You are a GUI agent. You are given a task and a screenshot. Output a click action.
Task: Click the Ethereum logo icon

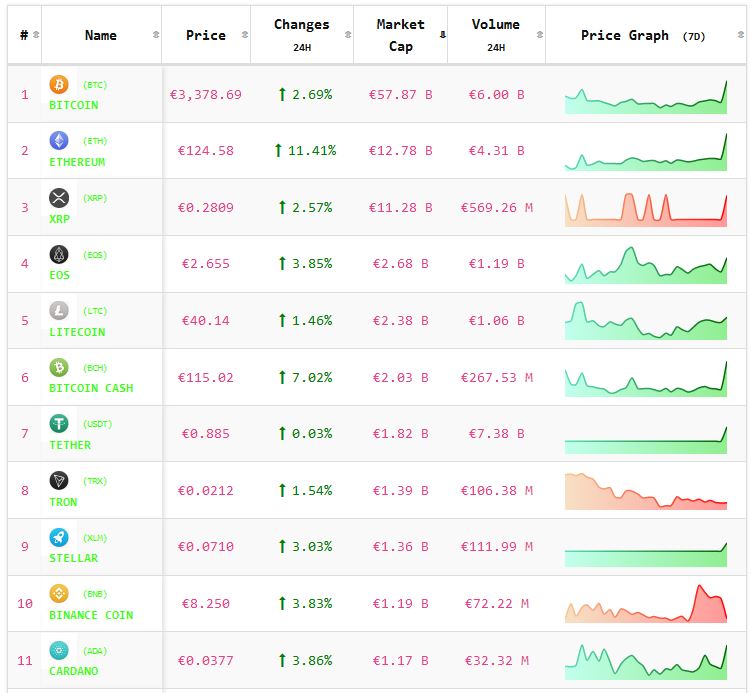click(59, 141)
